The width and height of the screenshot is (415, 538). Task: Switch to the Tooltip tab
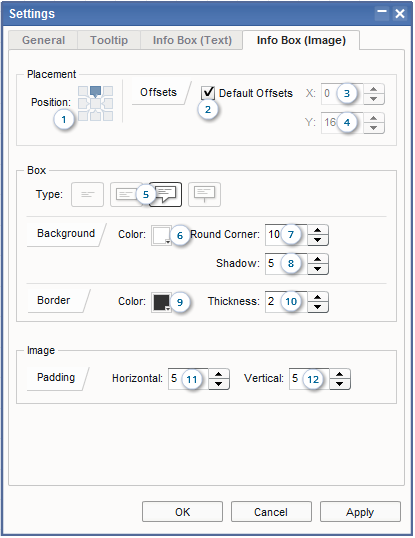pos(109,40)
